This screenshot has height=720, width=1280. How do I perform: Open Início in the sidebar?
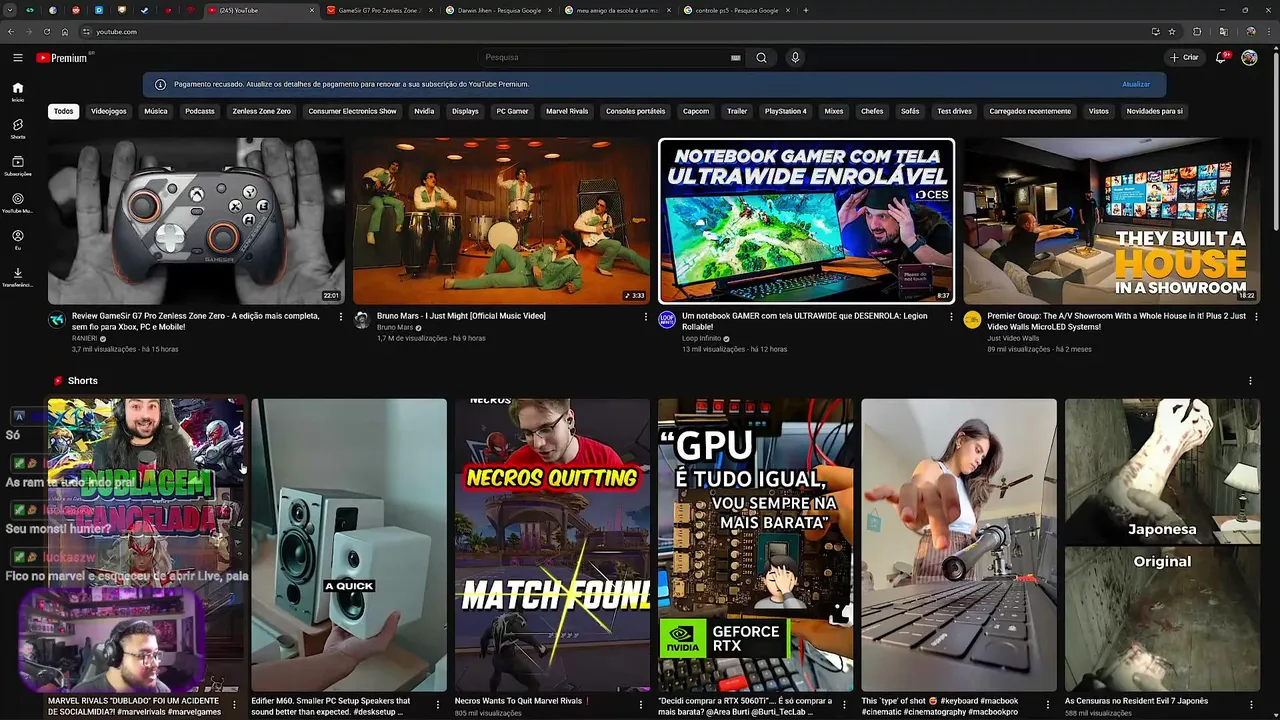tap(18, 92)
